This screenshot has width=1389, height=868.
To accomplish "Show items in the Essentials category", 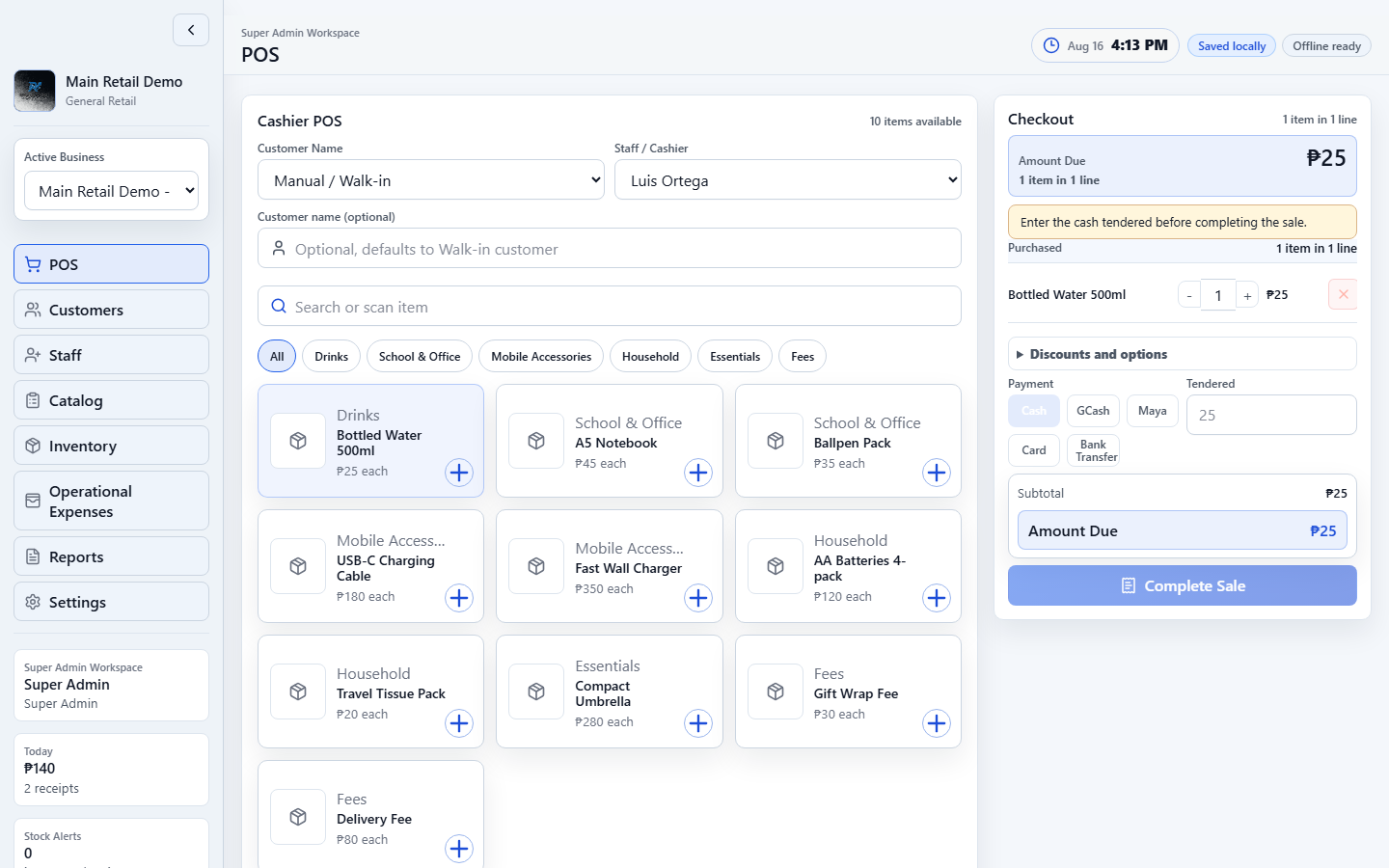I will tap(735, 356).
